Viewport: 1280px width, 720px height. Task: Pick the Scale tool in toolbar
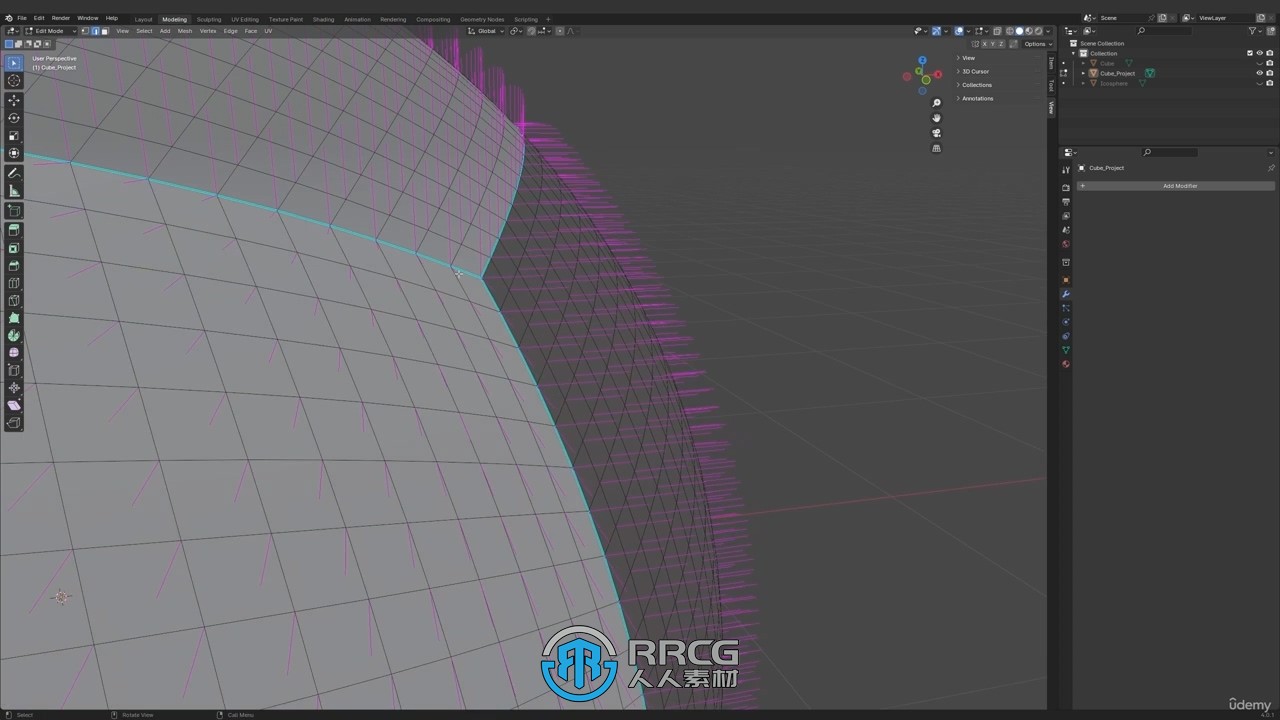point(14,135)
